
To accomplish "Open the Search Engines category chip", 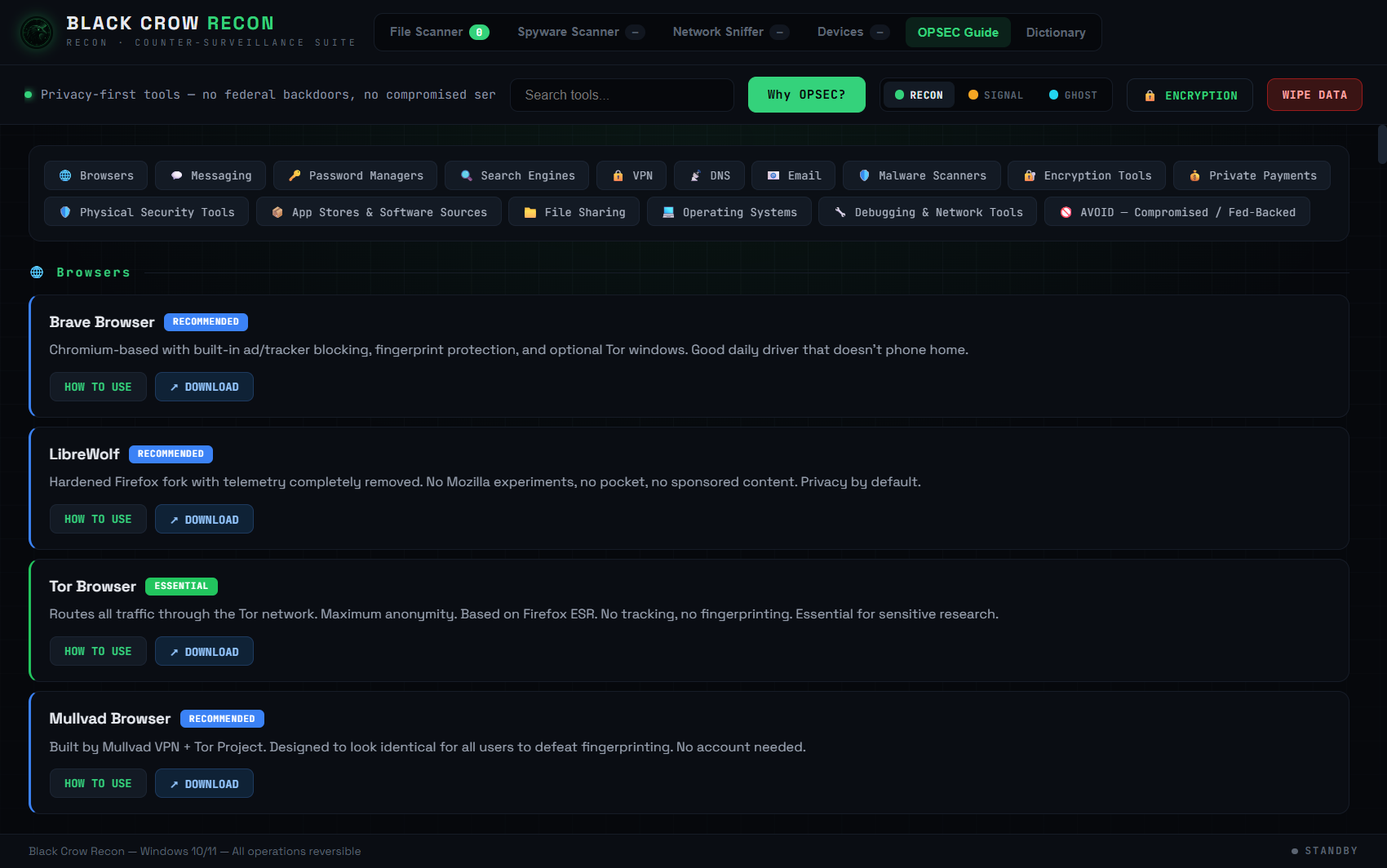I will pyautogui.click(x=516, y=175).
